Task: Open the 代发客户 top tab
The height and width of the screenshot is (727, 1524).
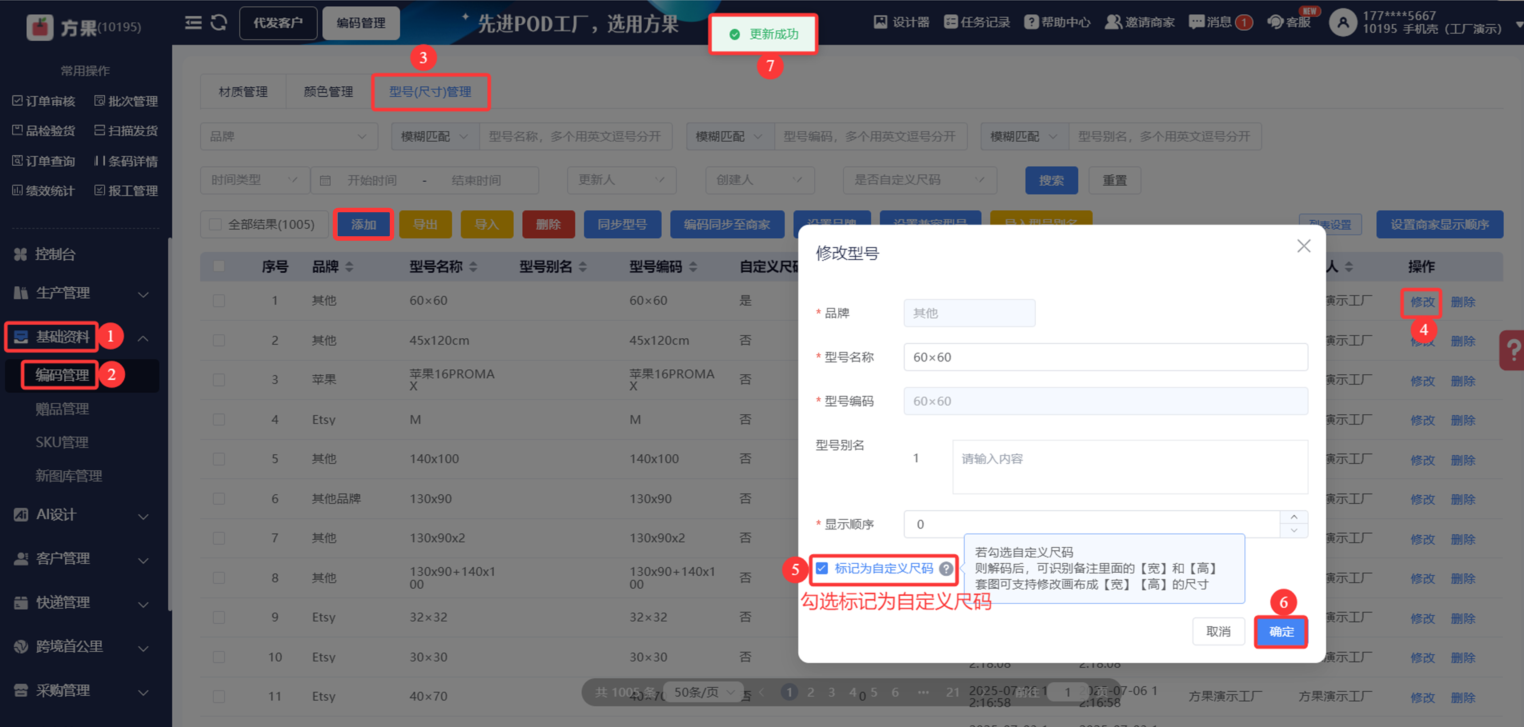Action: [x=278, y=23]
